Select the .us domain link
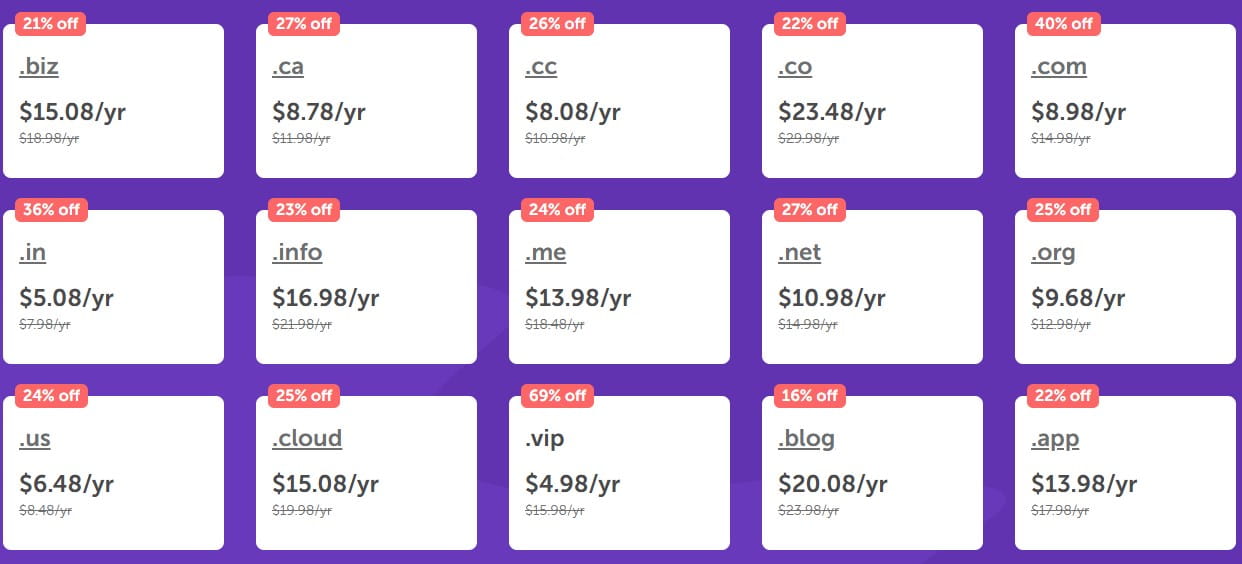The width and height of the screenshot is (1242, 564). click(x=35, y=439)
